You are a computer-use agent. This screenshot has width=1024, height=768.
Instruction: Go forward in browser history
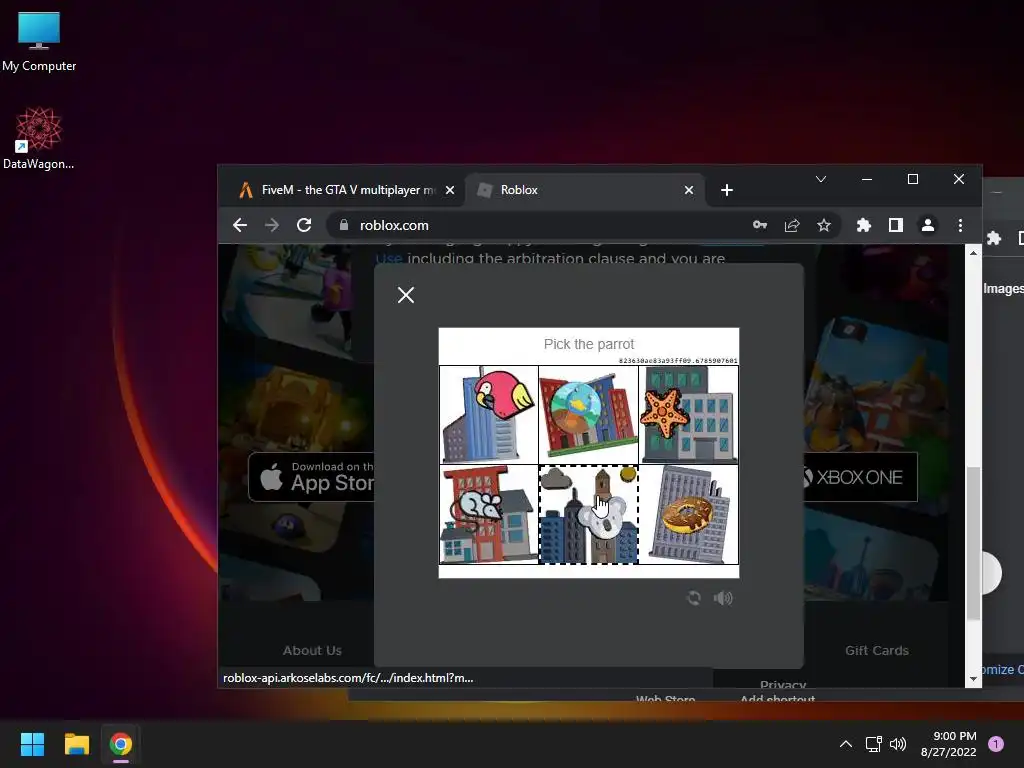[x=272, y=225]
